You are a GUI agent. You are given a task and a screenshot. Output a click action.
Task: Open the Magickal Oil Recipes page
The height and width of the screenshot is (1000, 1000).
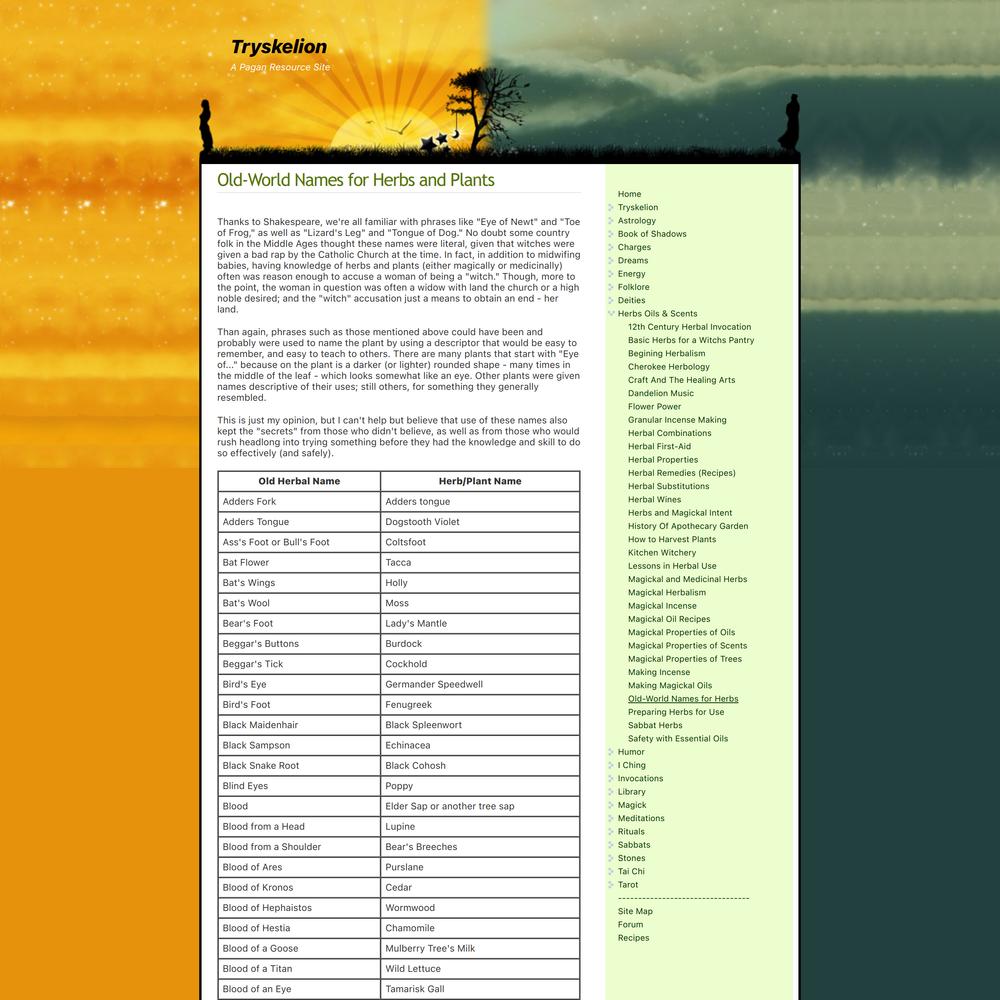[x=669, y=619]
